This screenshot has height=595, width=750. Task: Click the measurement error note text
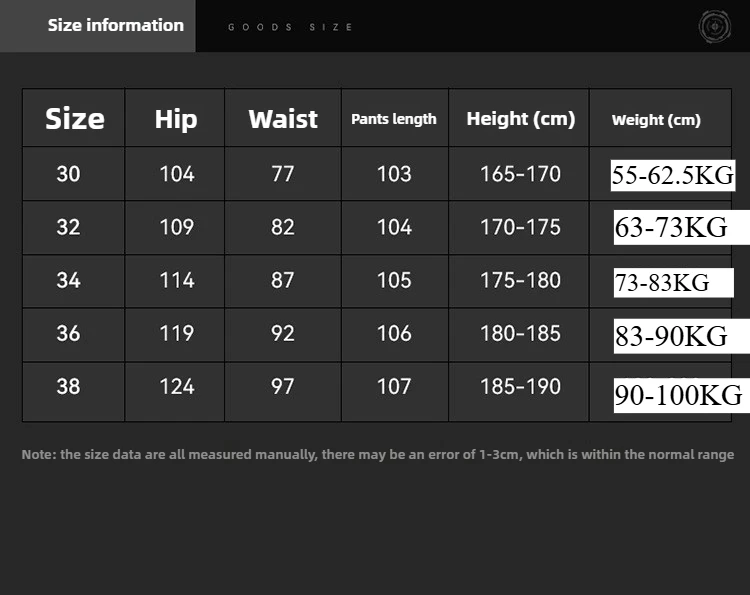377,454
